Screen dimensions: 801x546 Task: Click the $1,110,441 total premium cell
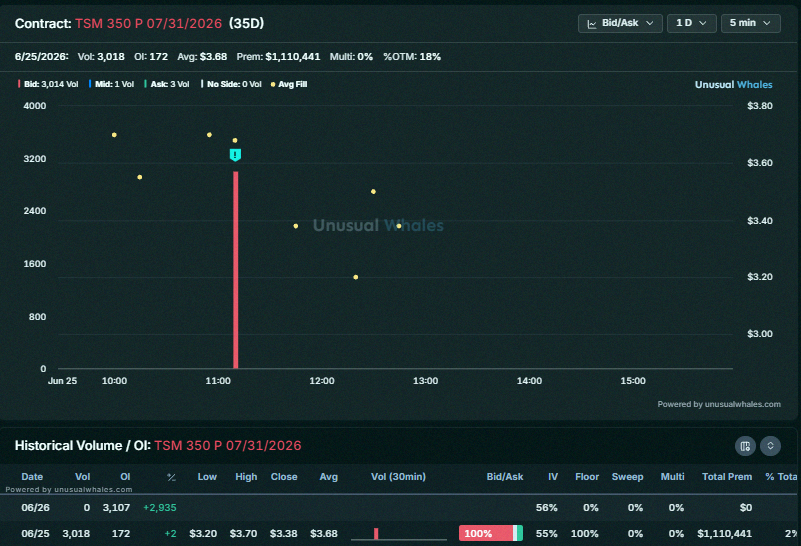pyautogui.click(x=724, y=533)
